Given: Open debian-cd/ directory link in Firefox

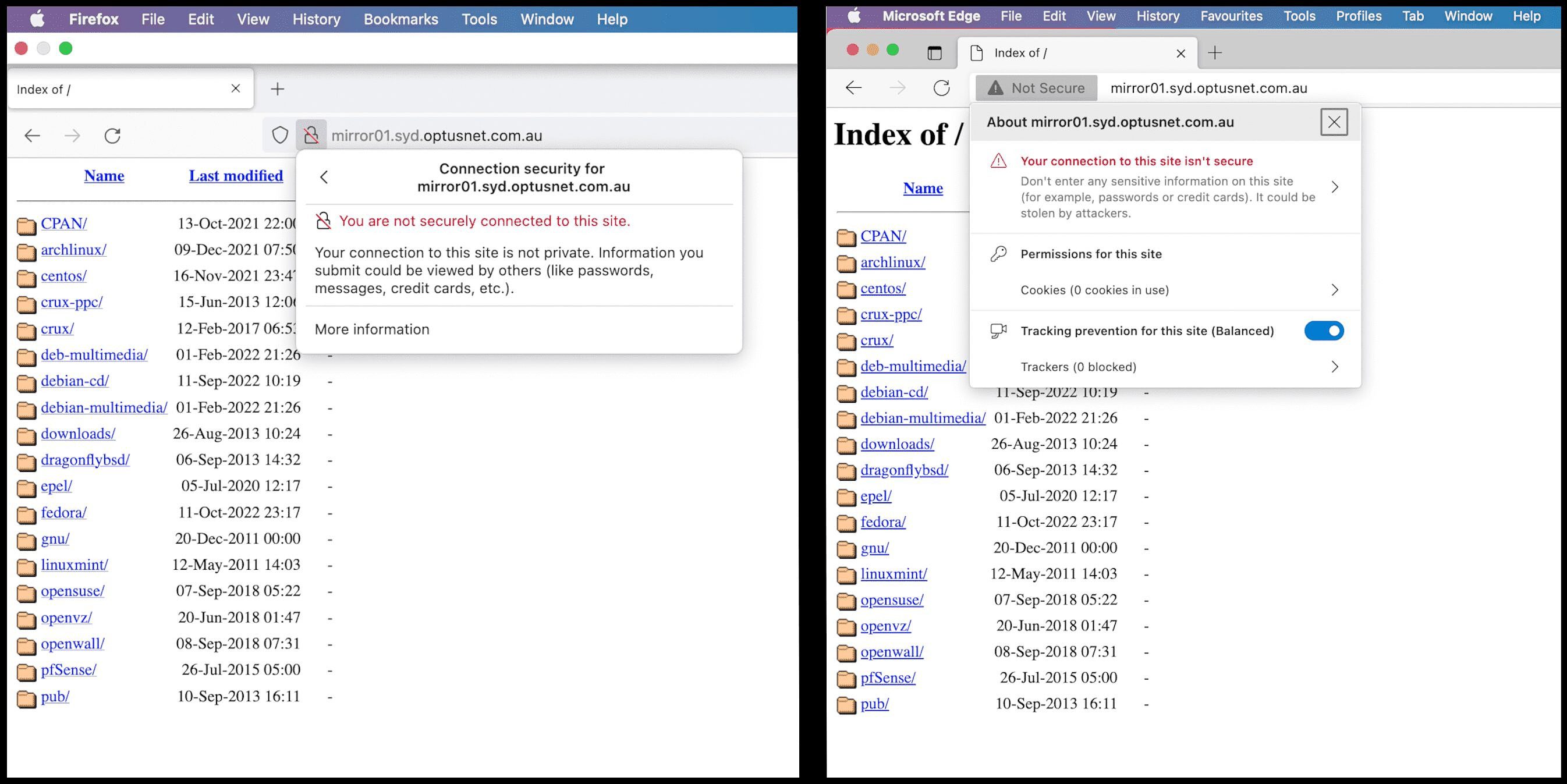Looking at the screenshot, I should 75,381.
